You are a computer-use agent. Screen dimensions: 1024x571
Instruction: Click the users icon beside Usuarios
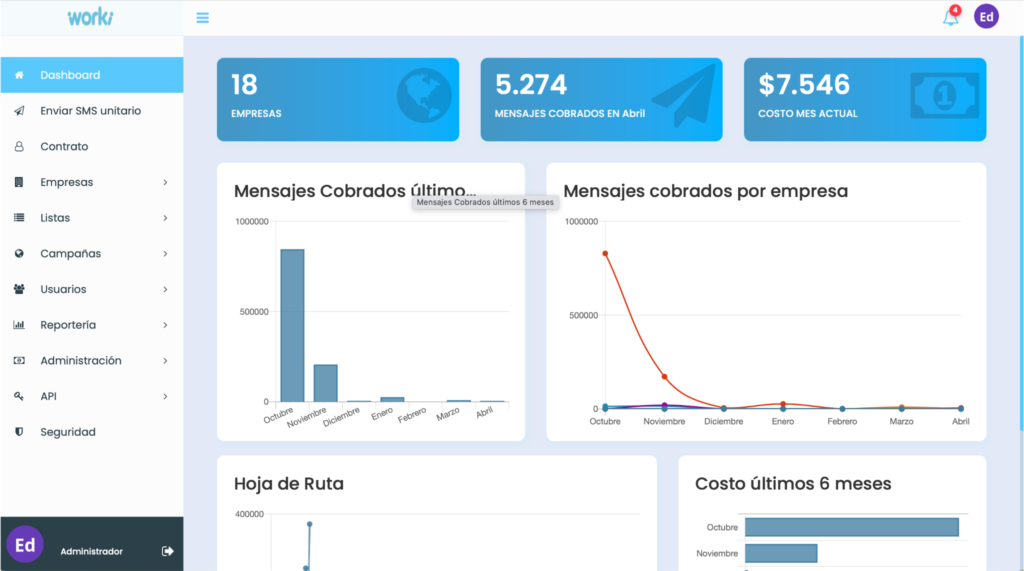point(19,289)
